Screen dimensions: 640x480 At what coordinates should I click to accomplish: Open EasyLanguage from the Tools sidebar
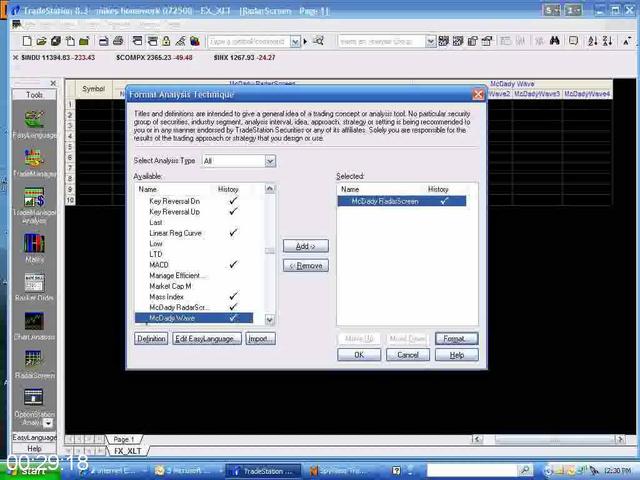(34, 124)
